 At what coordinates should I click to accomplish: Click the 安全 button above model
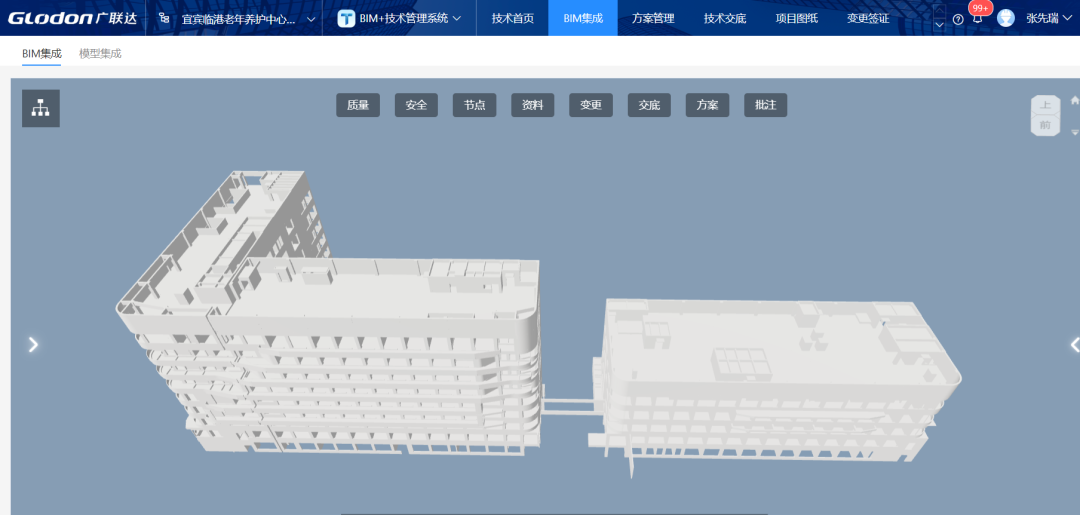point(416,105)
